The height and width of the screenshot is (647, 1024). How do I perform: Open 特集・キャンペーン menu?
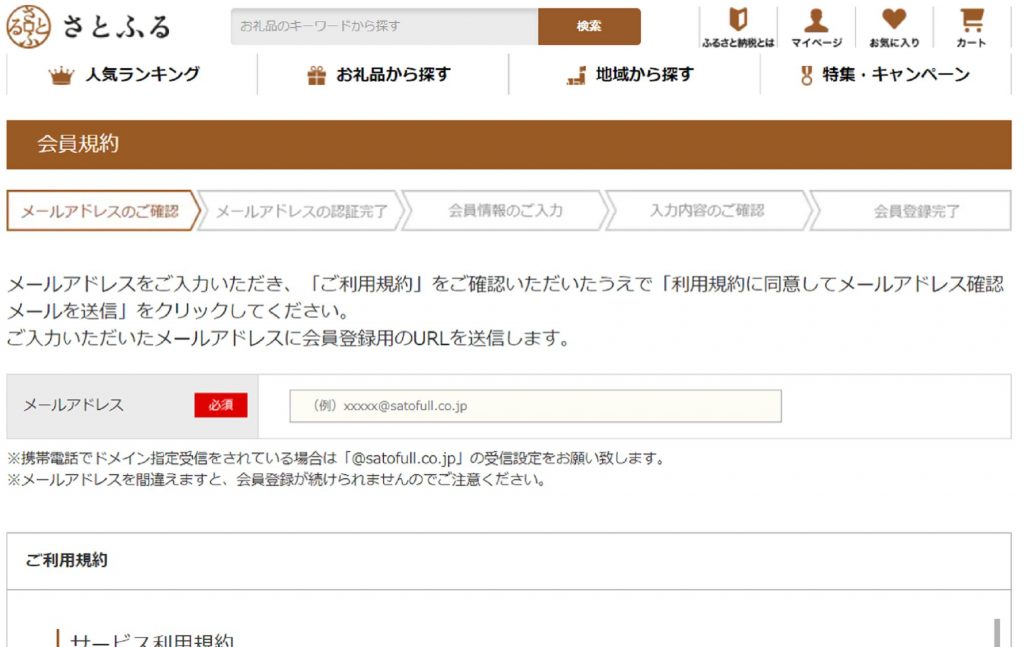point(896,75)
